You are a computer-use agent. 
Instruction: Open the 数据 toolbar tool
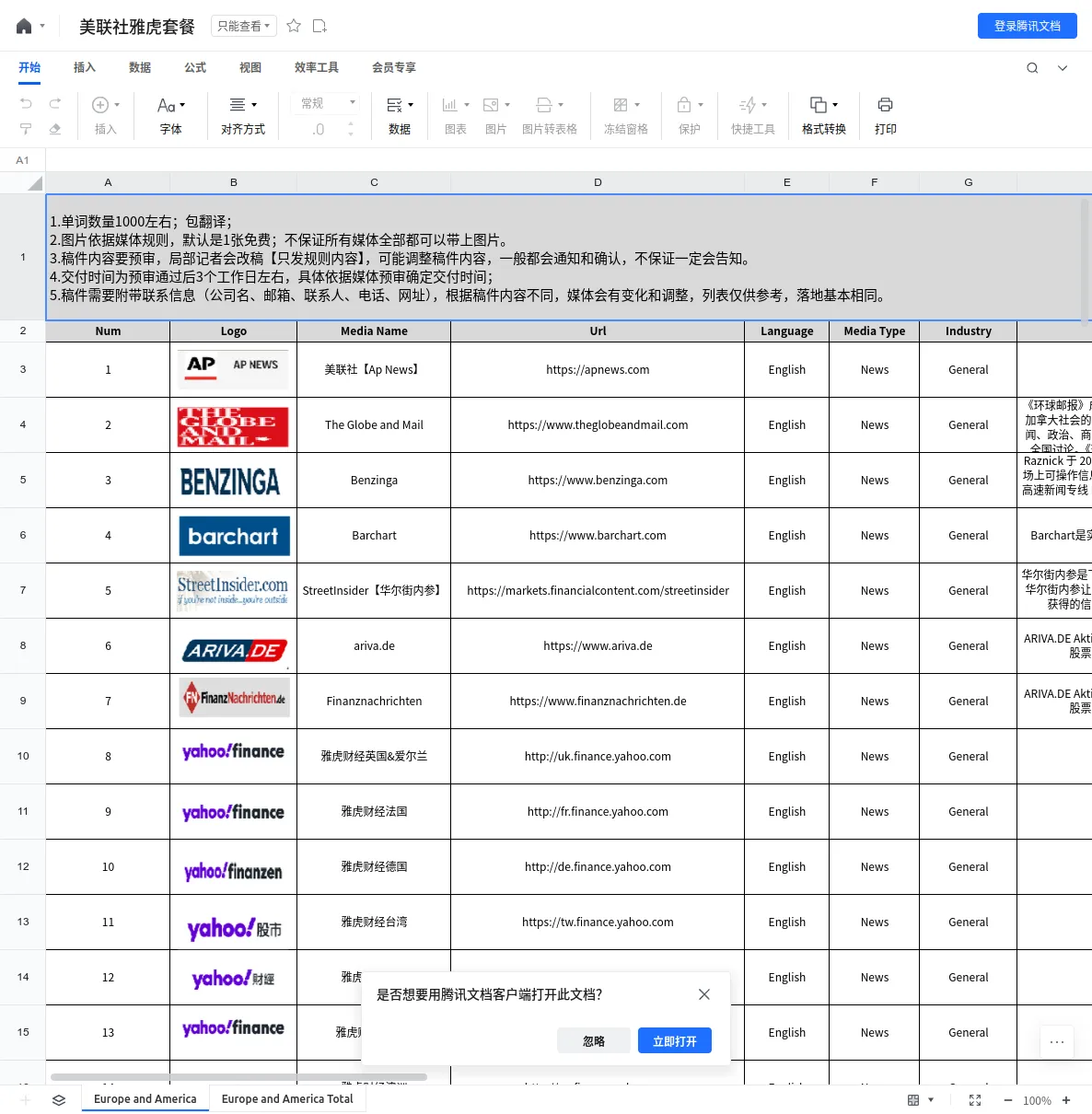pyautogui.click(x=400, y=115)
